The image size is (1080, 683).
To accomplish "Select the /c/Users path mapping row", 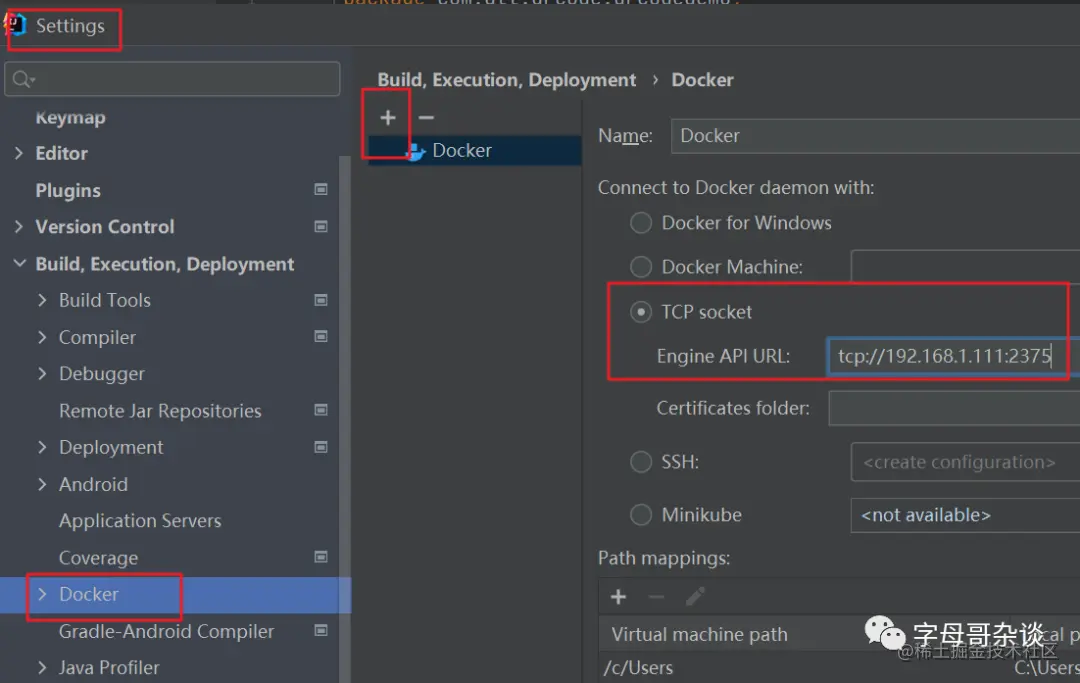I will pos(840,668).
